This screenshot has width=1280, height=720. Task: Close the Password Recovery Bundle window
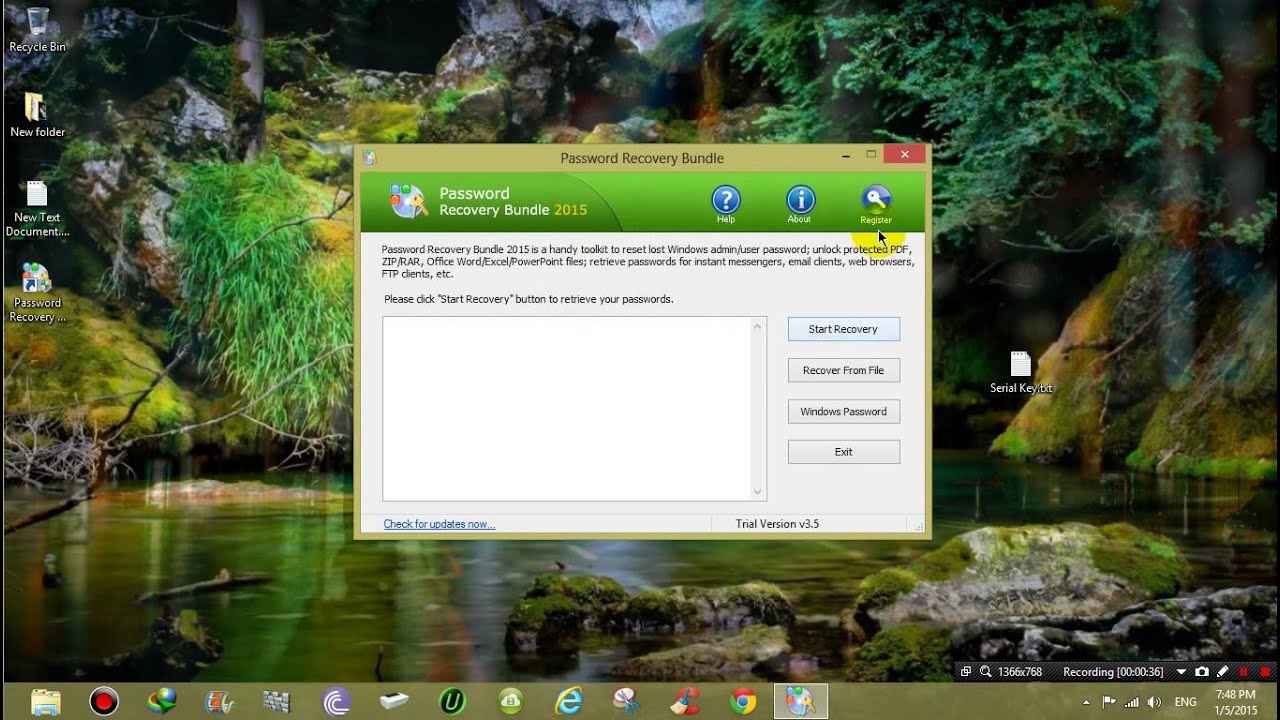pos(905,154)
